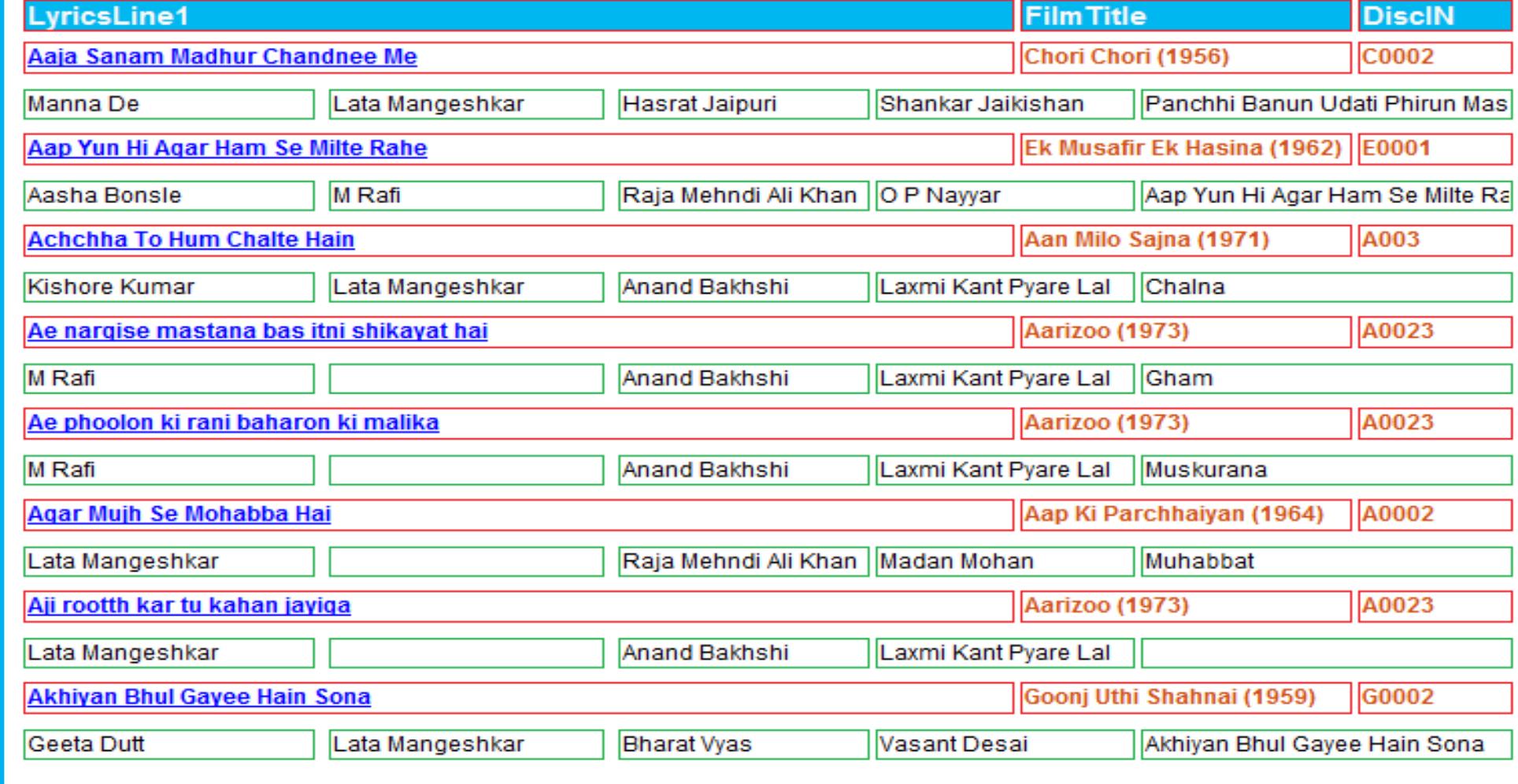
Task: Select the O P Nayyar composer field
Action: [x=1004, y=195]
